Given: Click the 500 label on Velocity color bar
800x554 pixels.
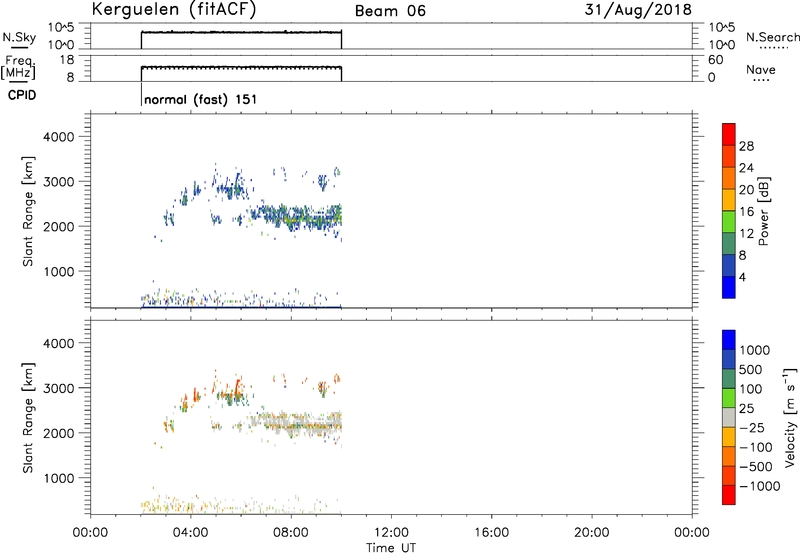Looking at the screenshot, I should point(752,369).
